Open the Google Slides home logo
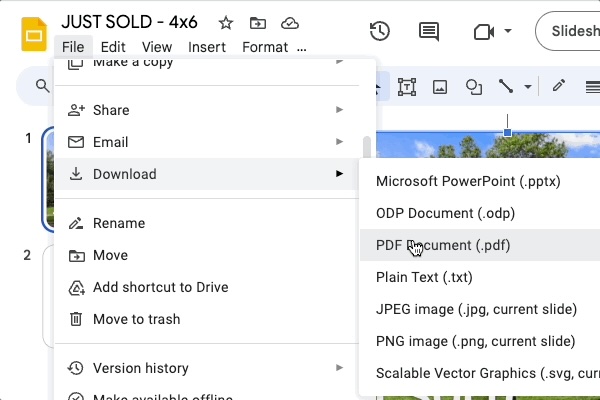 (34, 34)
